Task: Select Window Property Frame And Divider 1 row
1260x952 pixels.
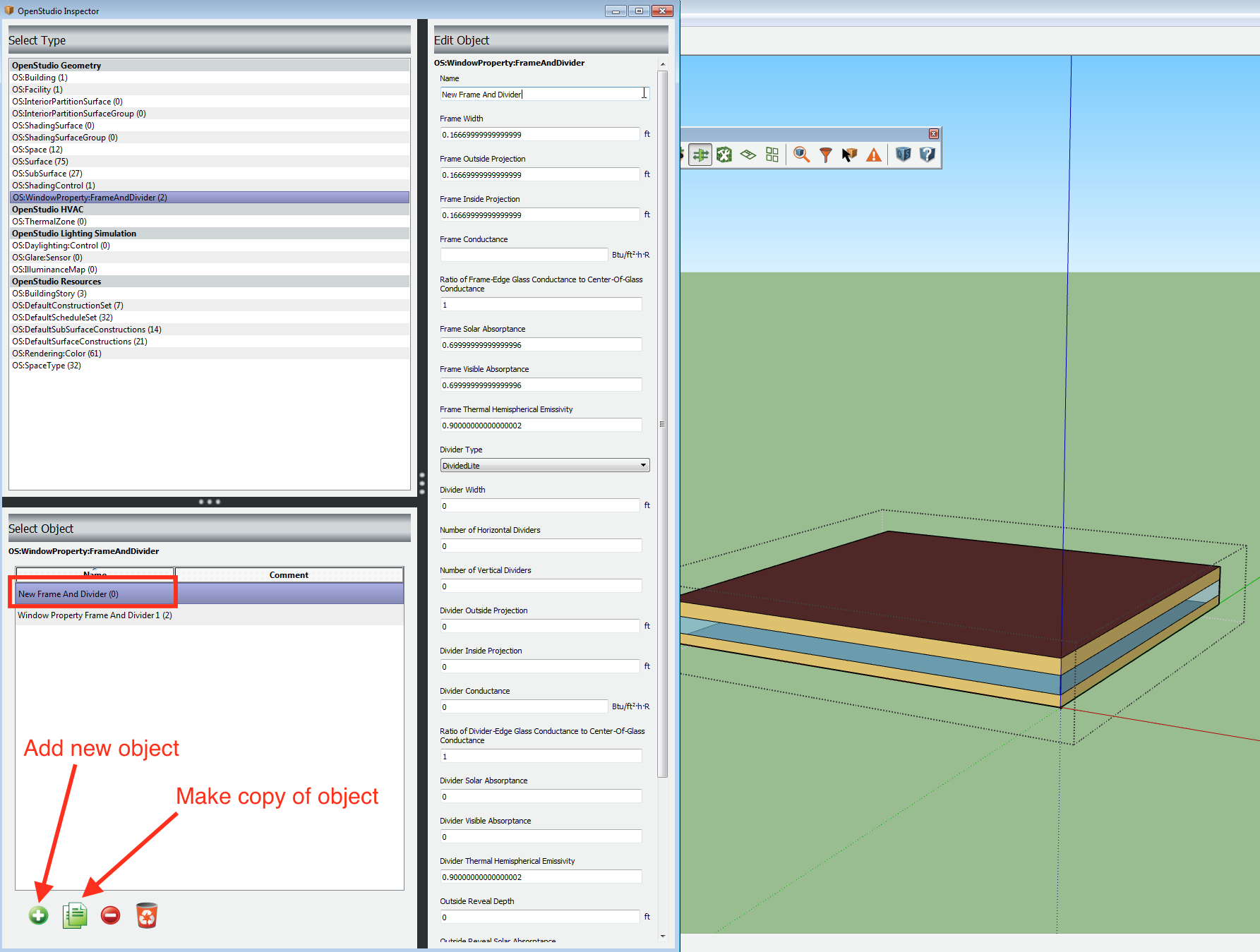Action: click(x=209, y=615)
